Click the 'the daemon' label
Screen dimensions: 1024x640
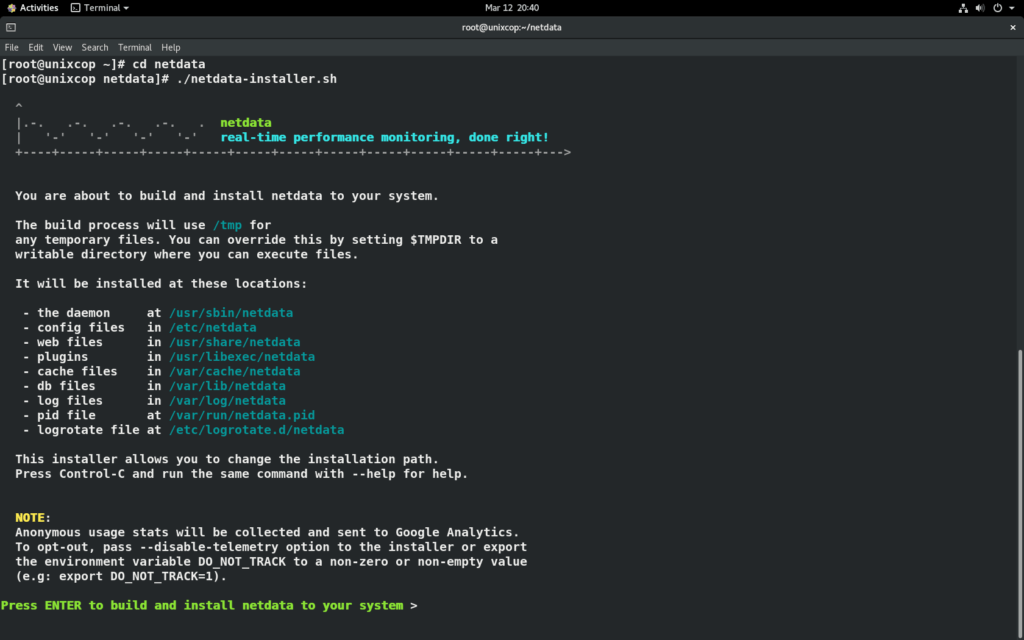click(x=74, y=313)
